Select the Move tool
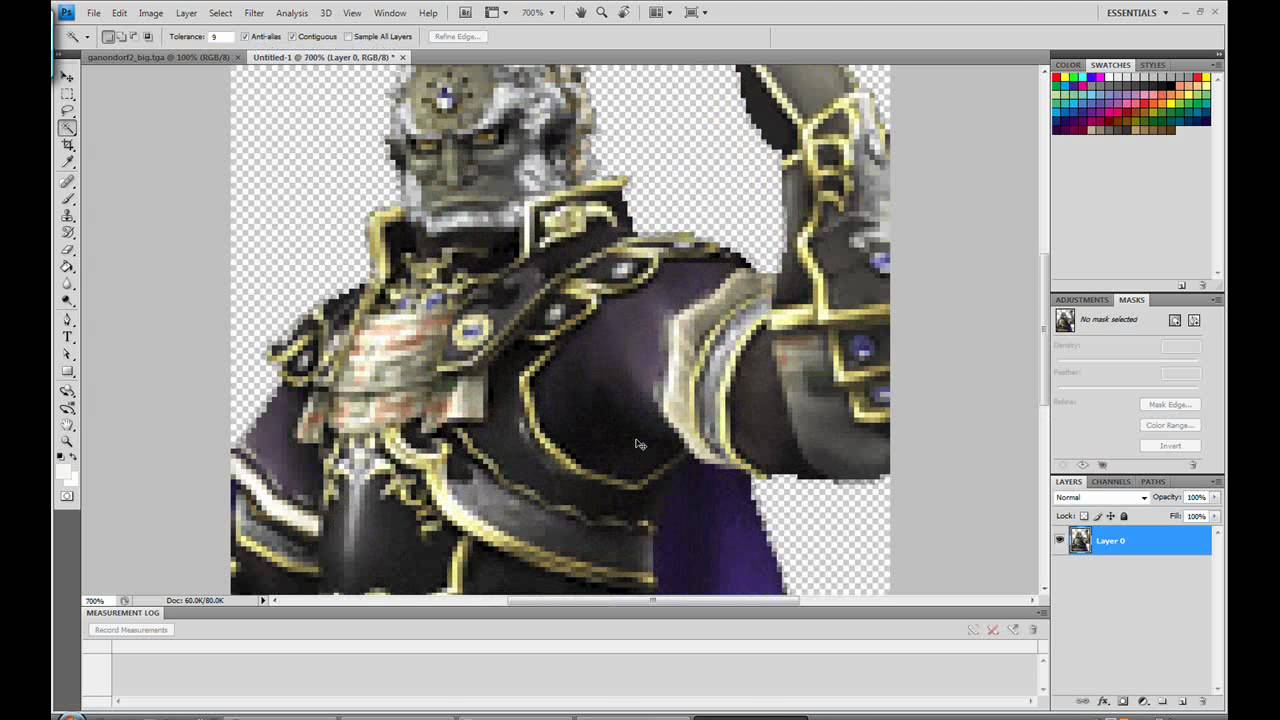The image size is (1280, 720). tap(67, 76)
